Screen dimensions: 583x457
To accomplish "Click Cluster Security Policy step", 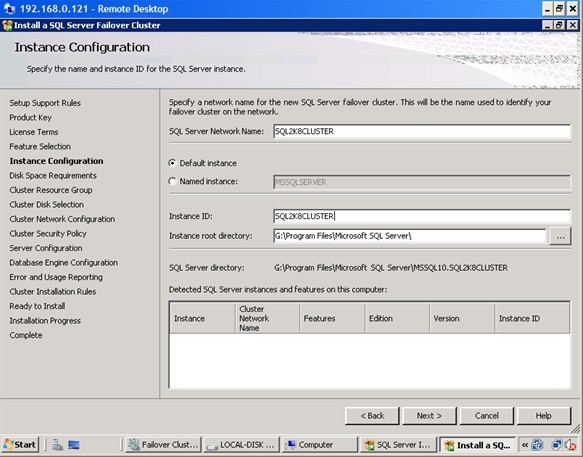I will [48, 234].
